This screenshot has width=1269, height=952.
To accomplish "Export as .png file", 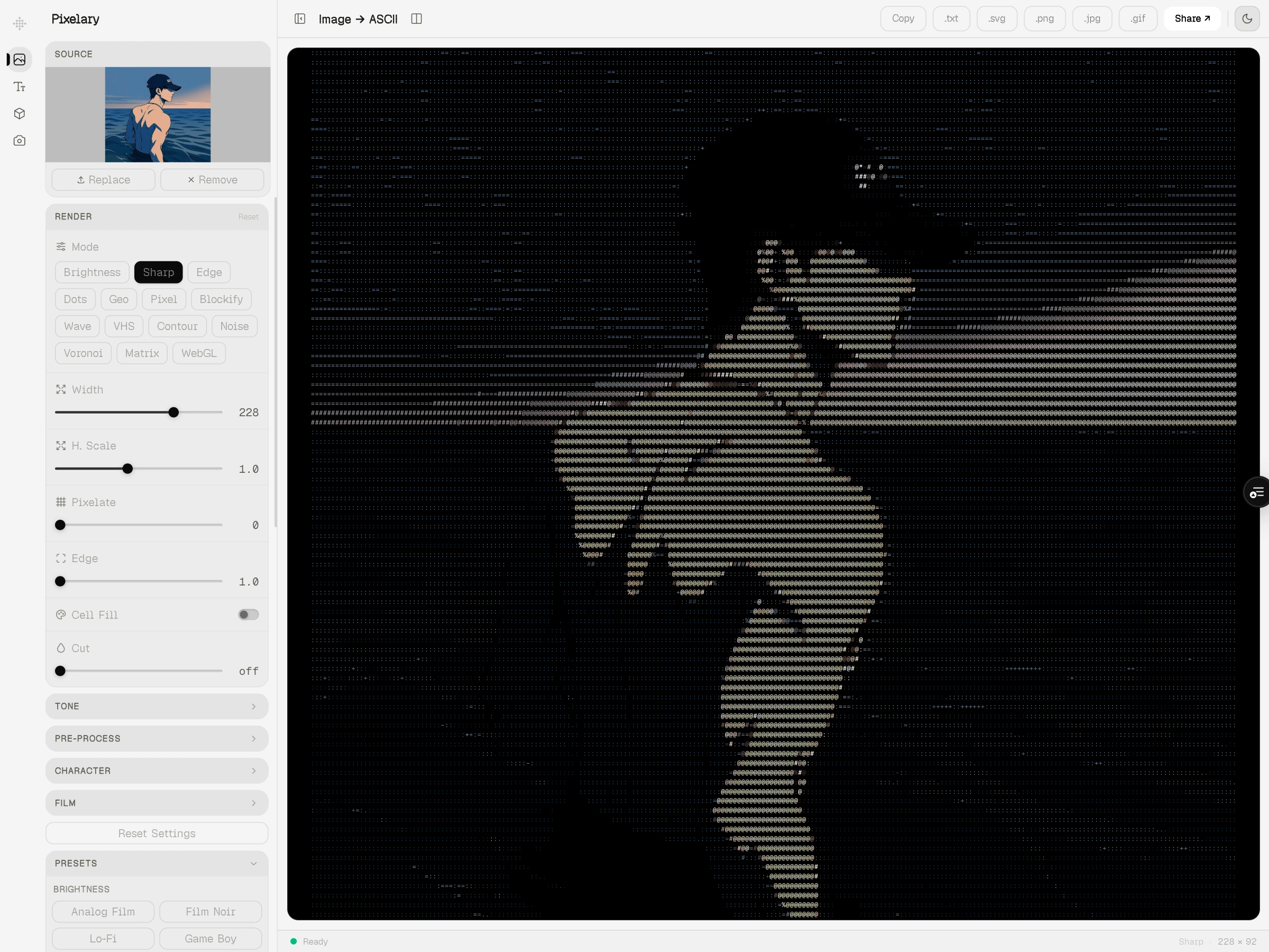I will click(1045, 19).
